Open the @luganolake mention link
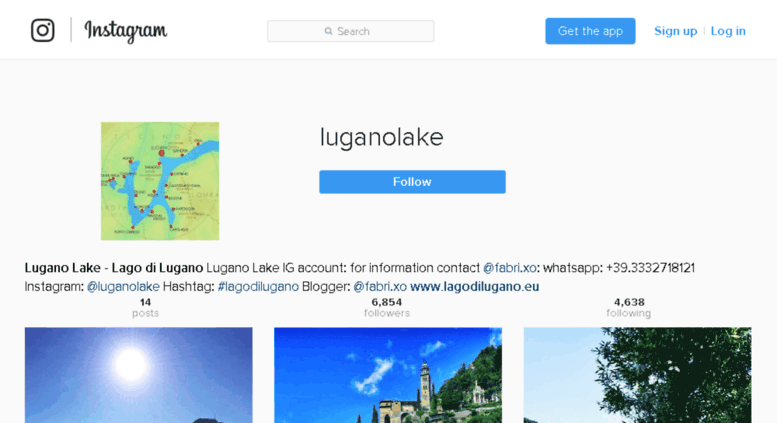Viewport: 777px width, 423px height. [123, 287]
